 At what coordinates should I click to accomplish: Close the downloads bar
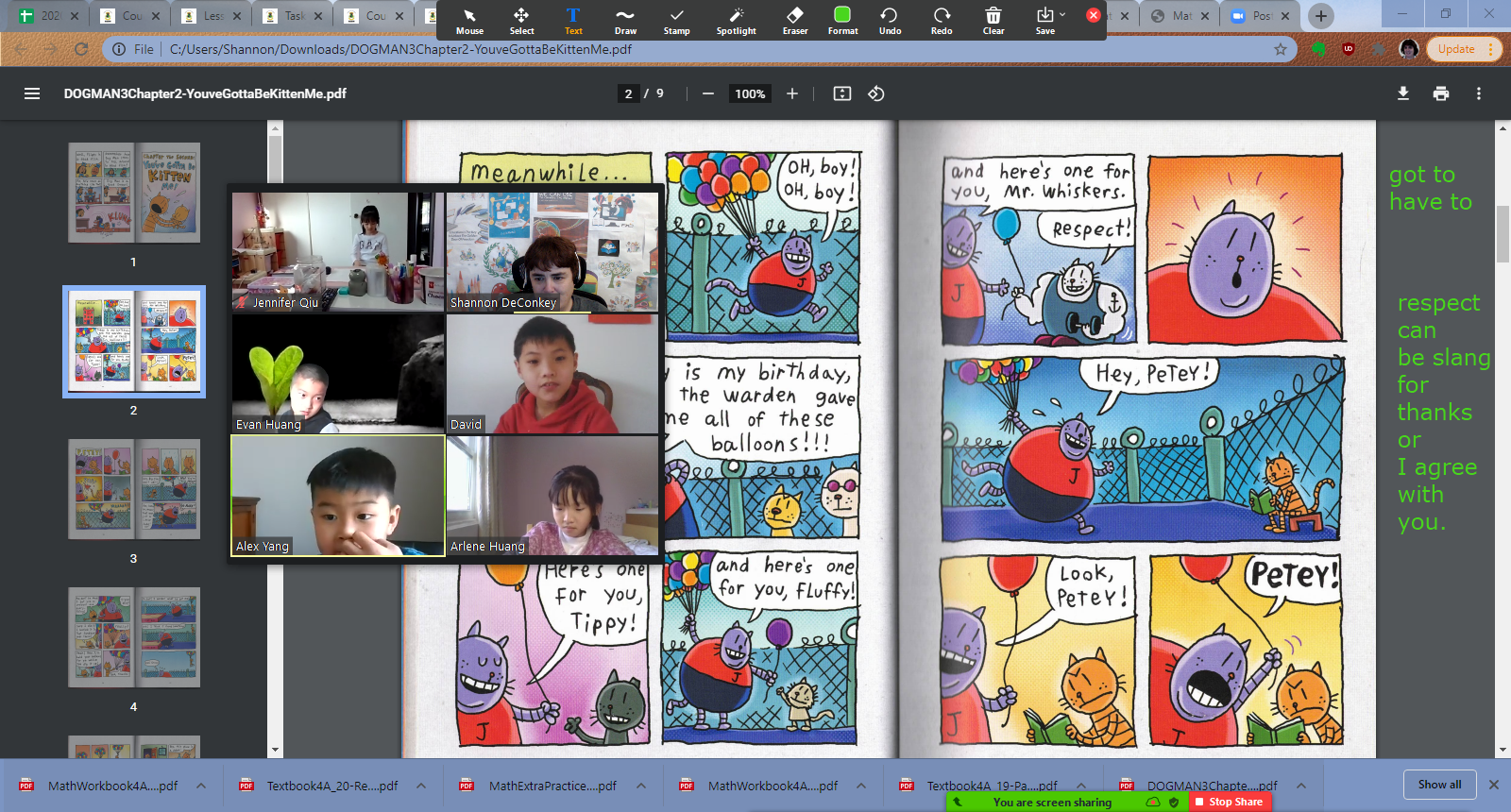click(1494, 785)
